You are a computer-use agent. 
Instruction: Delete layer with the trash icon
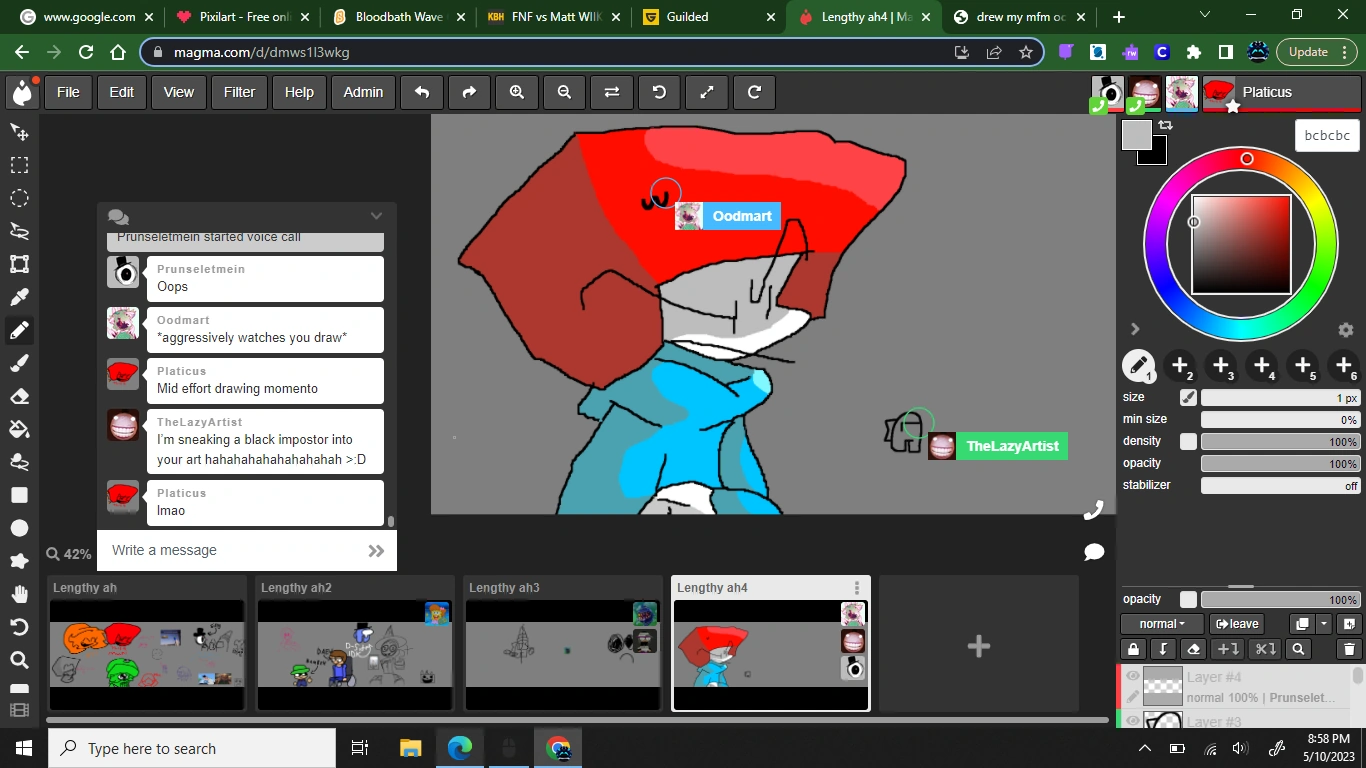click(1349, 649)
